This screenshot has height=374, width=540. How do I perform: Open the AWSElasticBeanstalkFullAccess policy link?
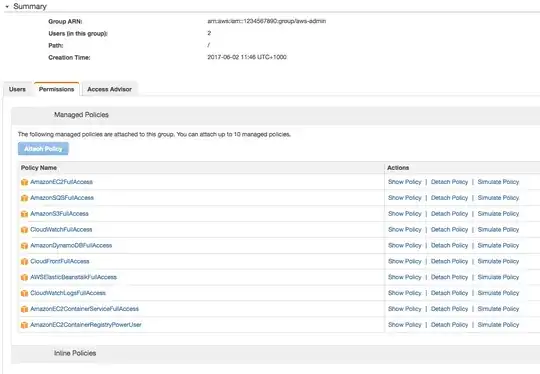click(74, 277)
